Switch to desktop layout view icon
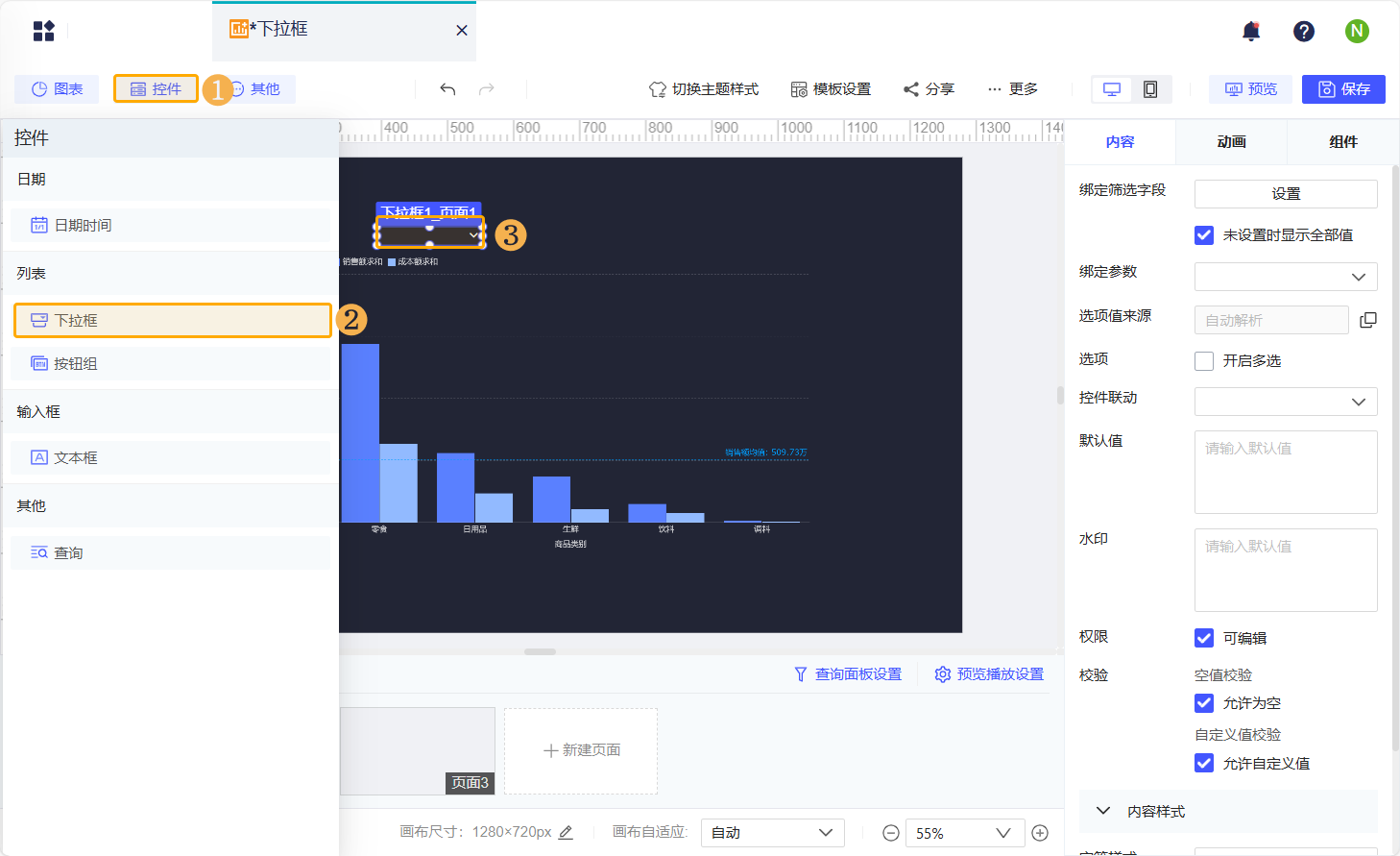 click(x=1112, y=89)
